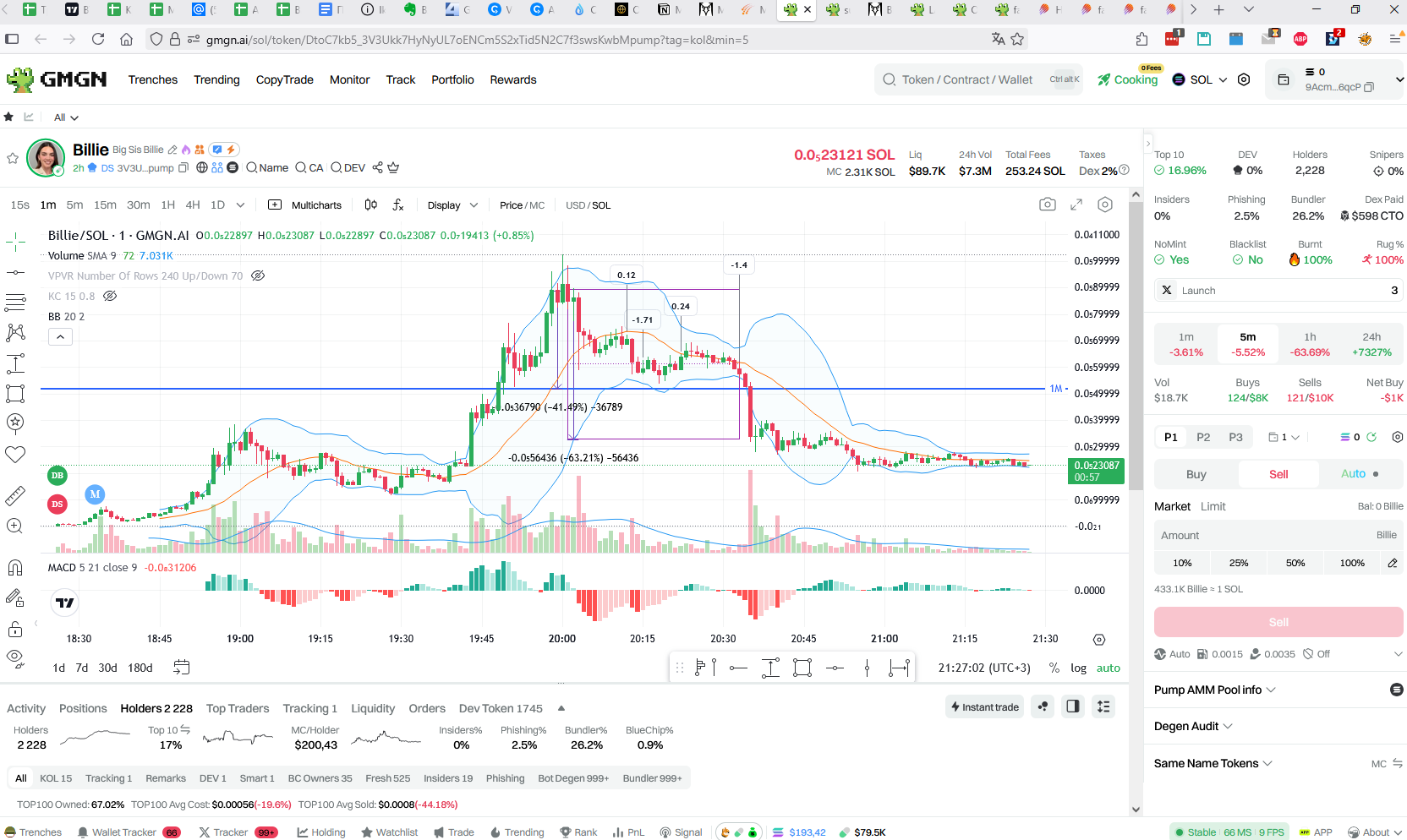This screenshot has height=840, width=1407.
Task: Click the X Launch twitter icon
Action: (x=1167, y=290)
